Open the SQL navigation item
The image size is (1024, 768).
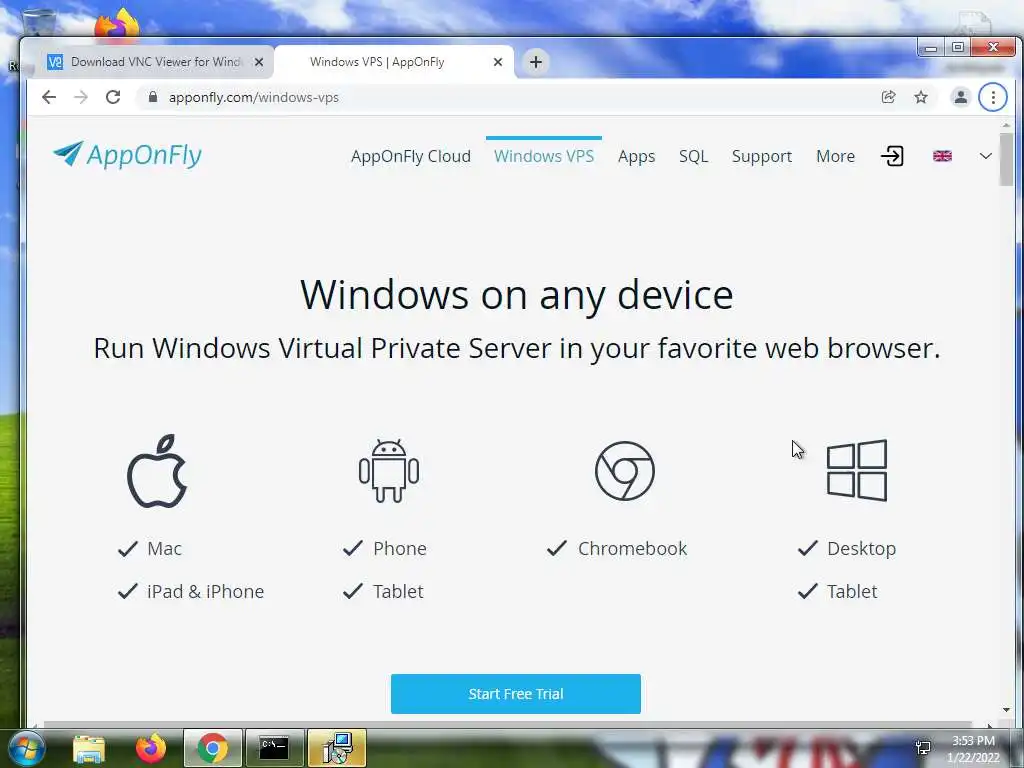click(694, 156)
